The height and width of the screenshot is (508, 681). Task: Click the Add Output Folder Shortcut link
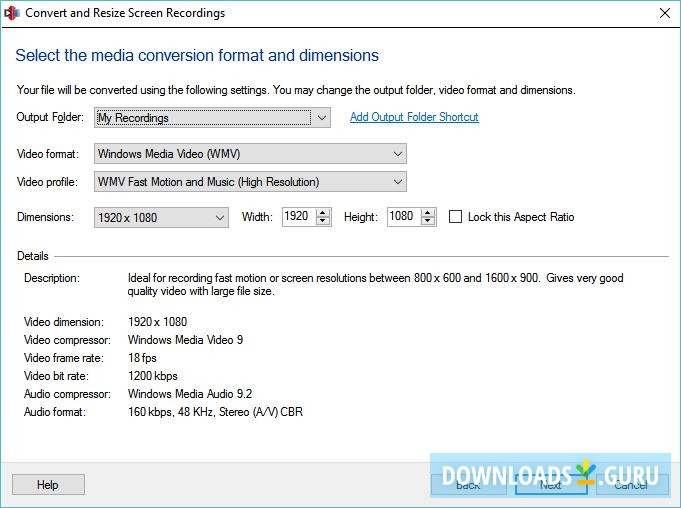coord(414,117)
